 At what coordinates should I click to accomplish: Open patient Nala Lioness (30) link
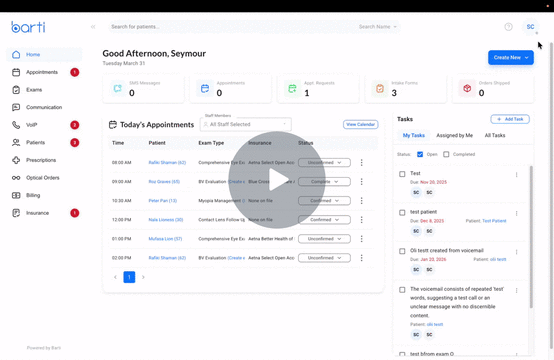[166, 220]
